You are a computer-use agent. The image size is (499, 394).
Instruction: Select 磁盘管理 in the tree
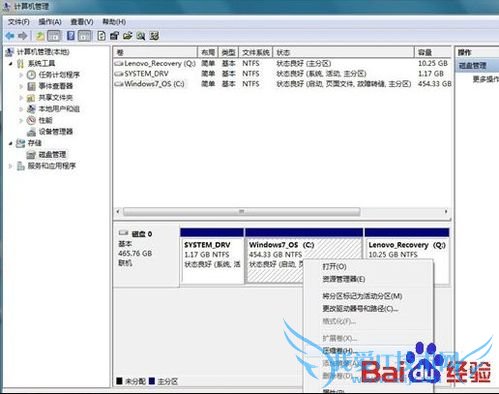point(52,154)
